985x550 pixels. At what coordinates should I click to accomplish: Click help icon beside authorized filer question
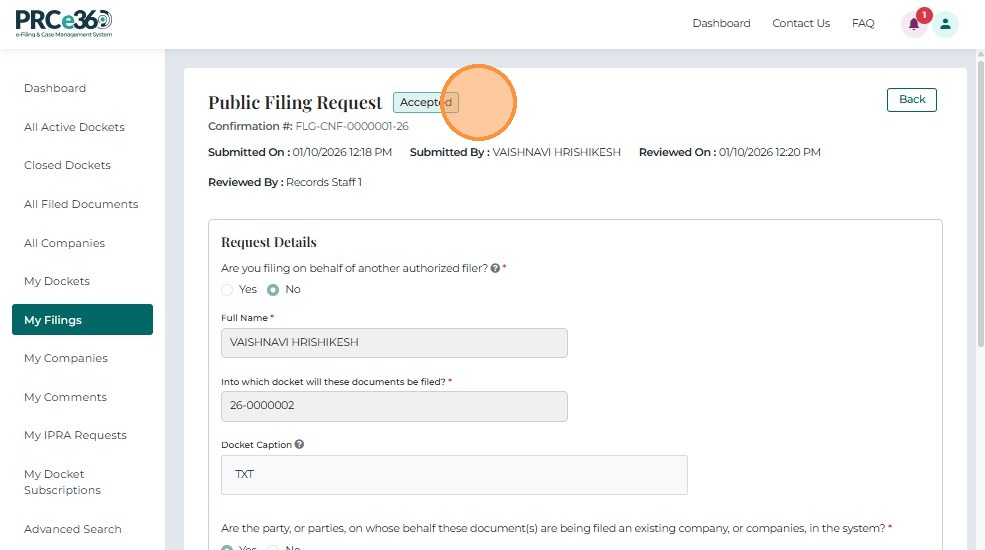(496, 268)
